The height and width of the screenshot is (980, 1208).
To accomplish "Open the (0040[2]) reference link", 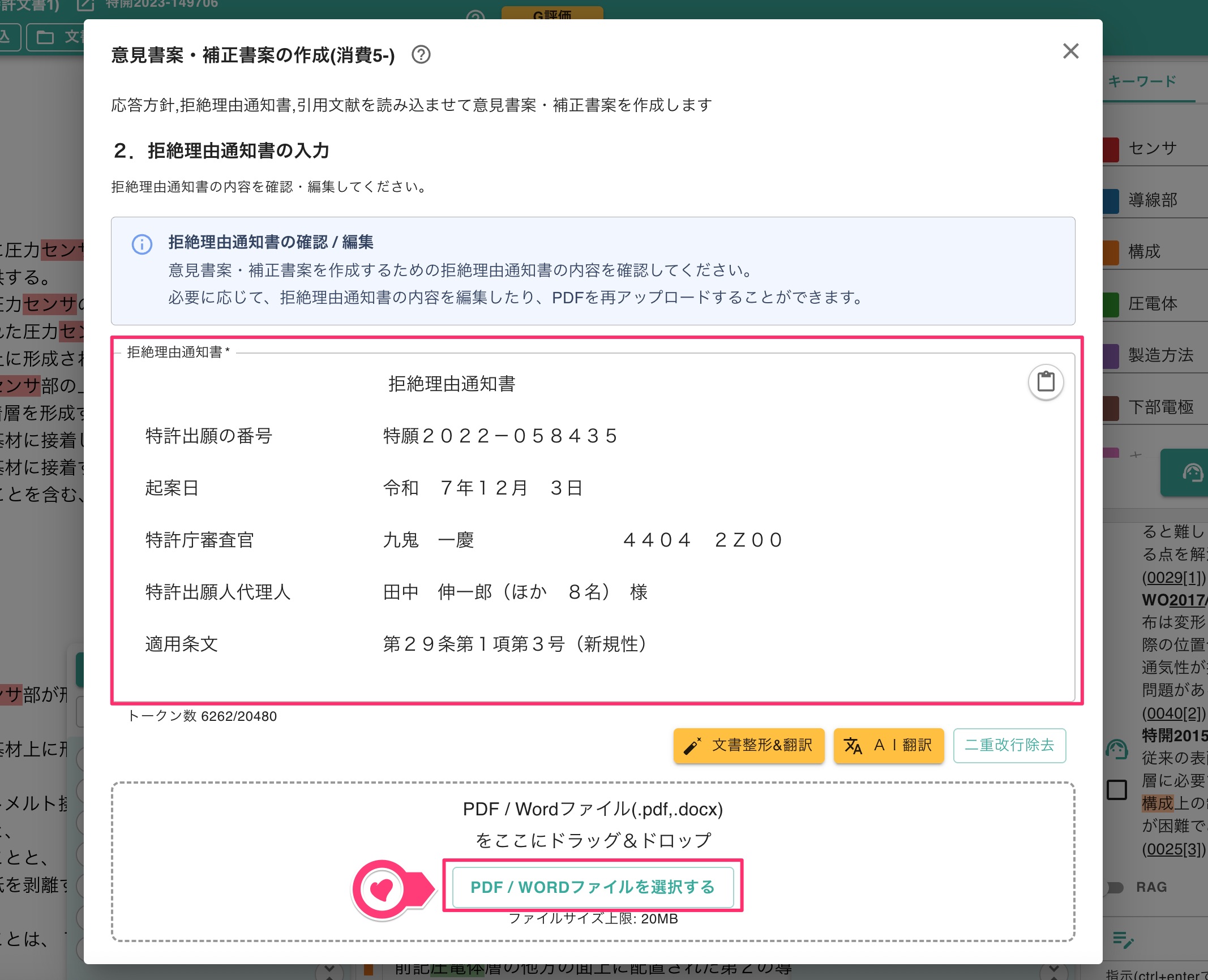I will click(1174, 713).
